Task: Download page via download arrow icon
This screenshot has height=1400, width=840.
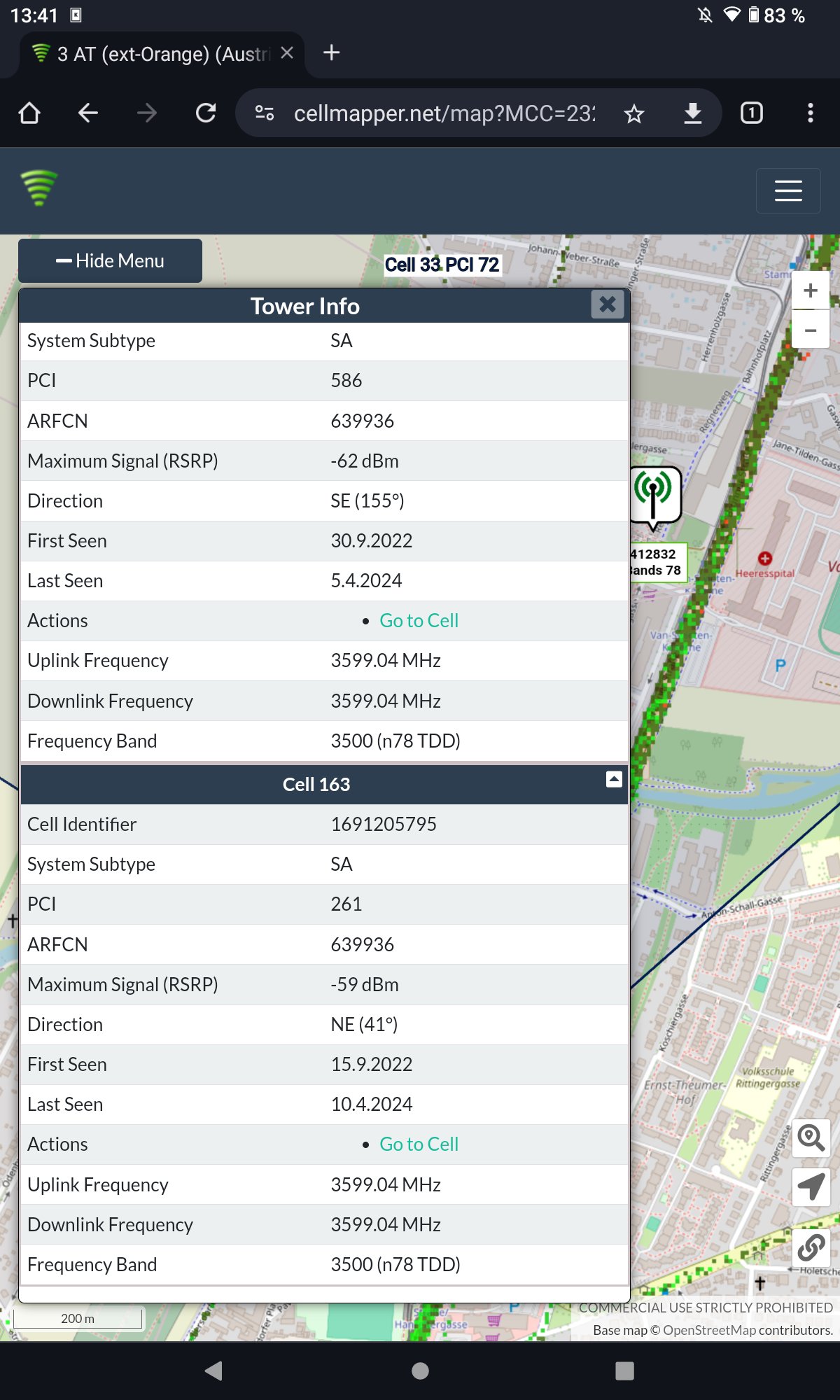Action: (693, 113)
